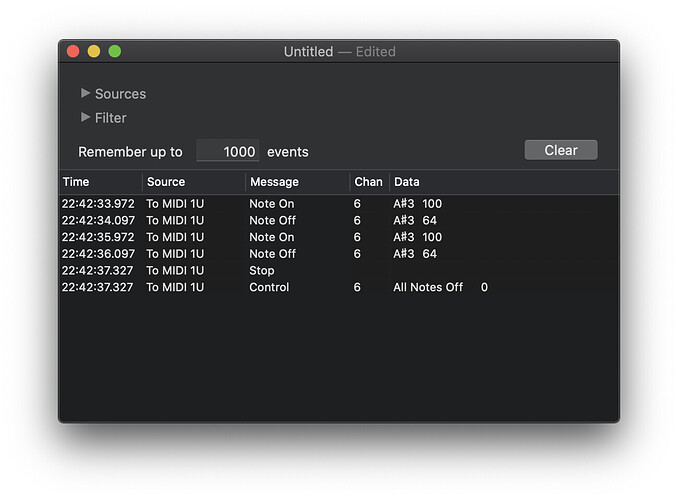Click the Source column header
This screenshot has width=678, height=500.
(x=194, y=182)
